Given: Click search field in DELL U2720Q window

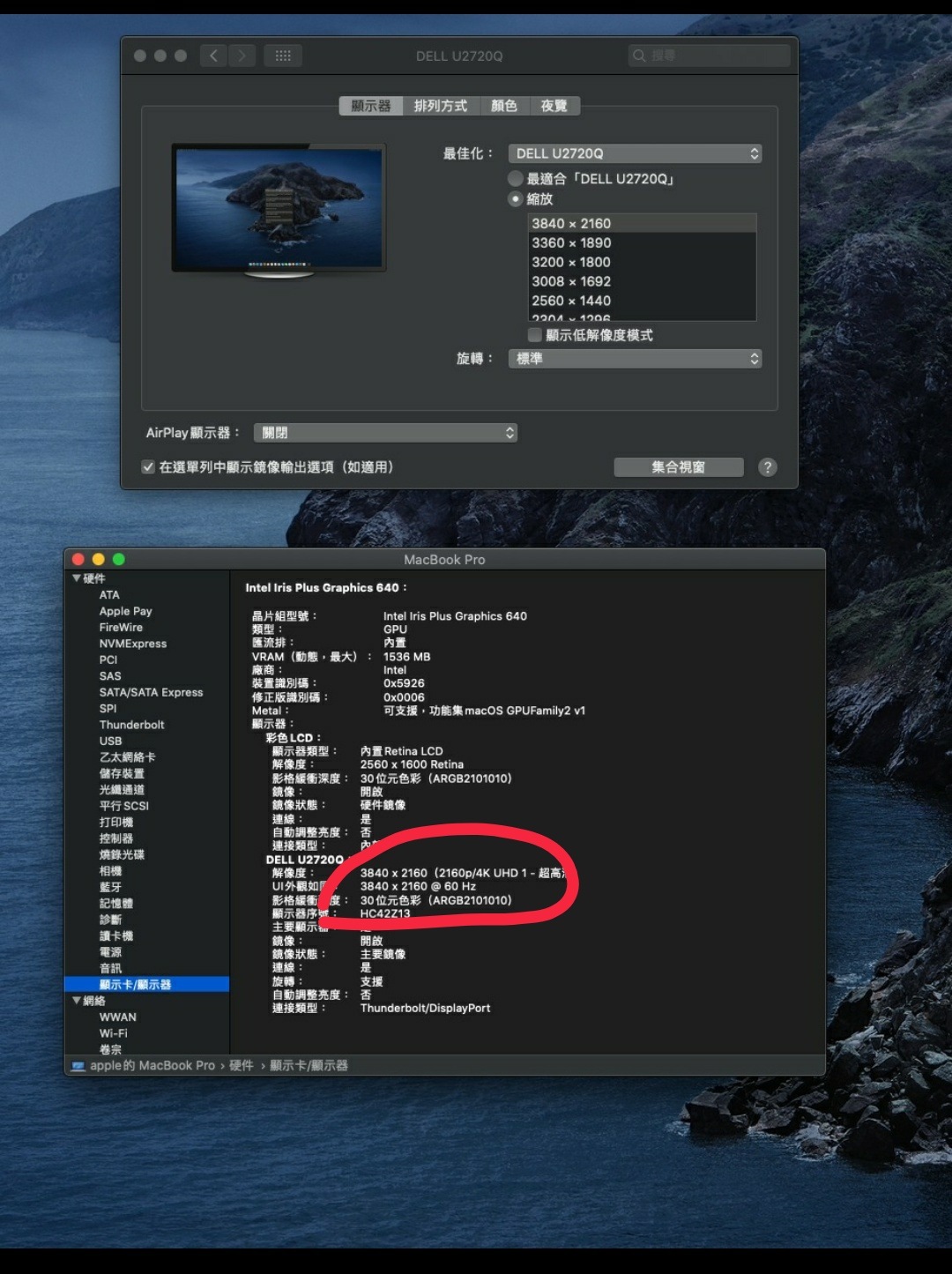Looking at the screenshot, I should [x=710, y=56].
